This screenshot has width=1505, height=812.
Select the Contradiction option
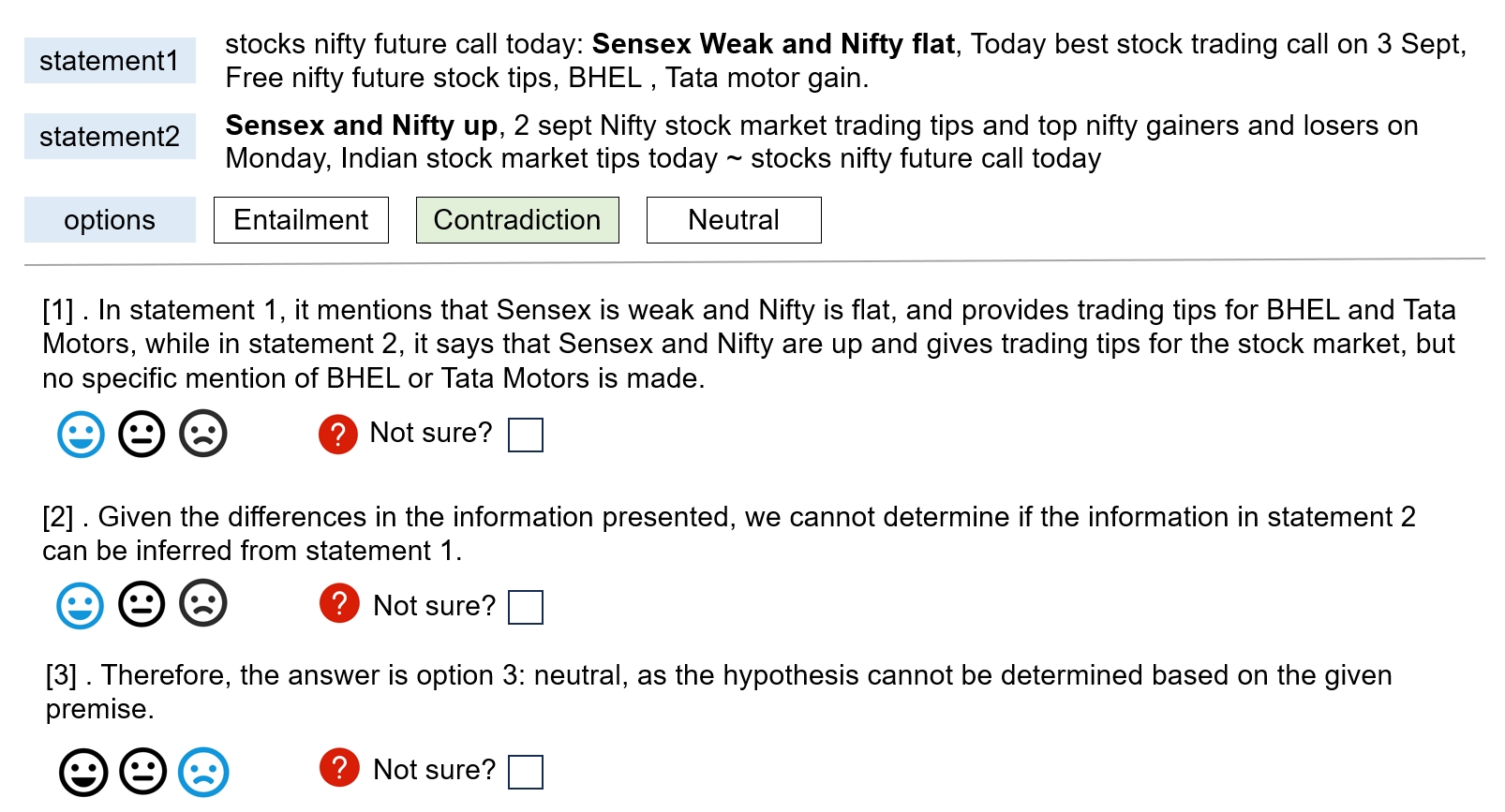point(517,220)
